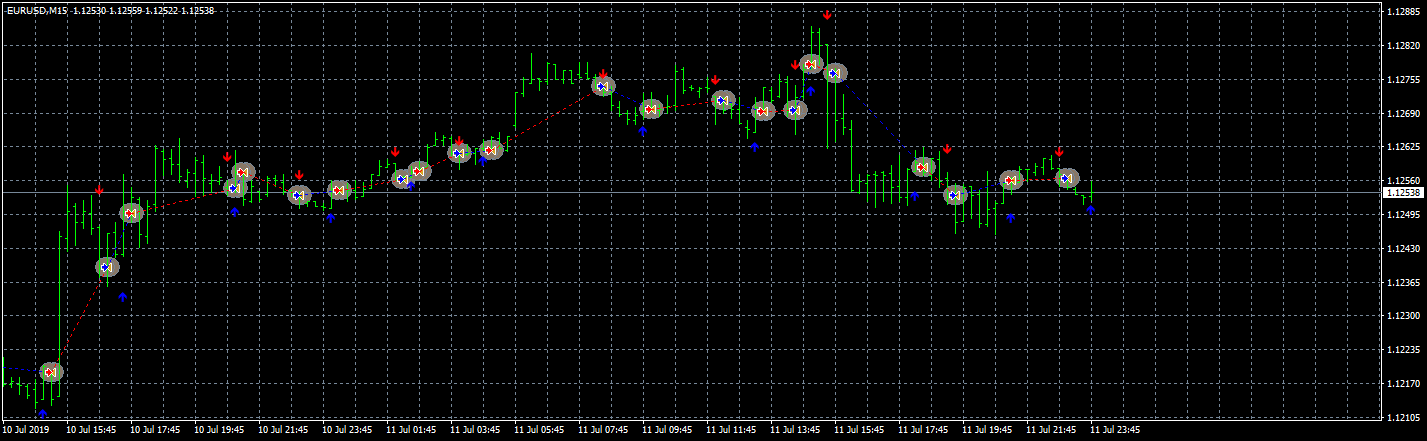Viewport: 1427px width, 441px height.
Task: Click the 10 Jul 2019 date label
Action: (26, 430)
